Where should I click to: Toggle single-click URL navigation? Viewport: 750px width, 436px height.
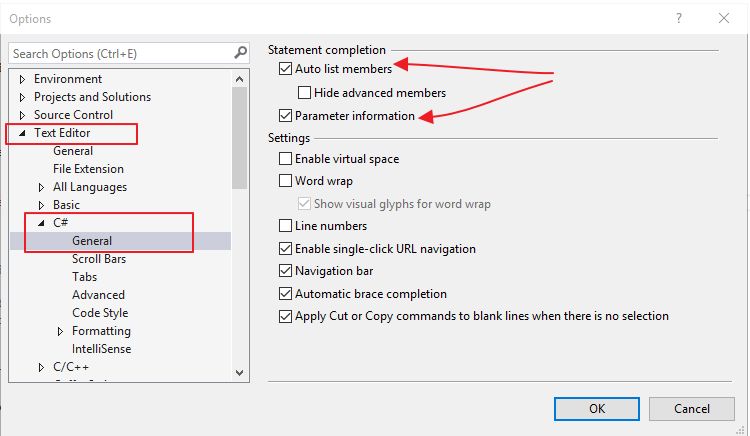[x=286, y=249]
